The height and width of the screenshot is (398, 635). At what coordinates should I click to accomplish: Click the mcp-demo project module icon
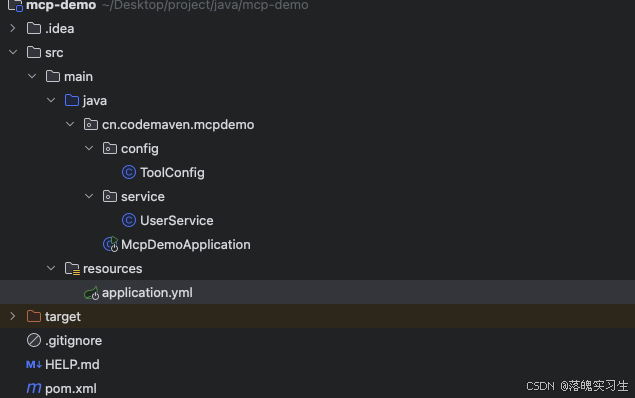click(15, 5)
